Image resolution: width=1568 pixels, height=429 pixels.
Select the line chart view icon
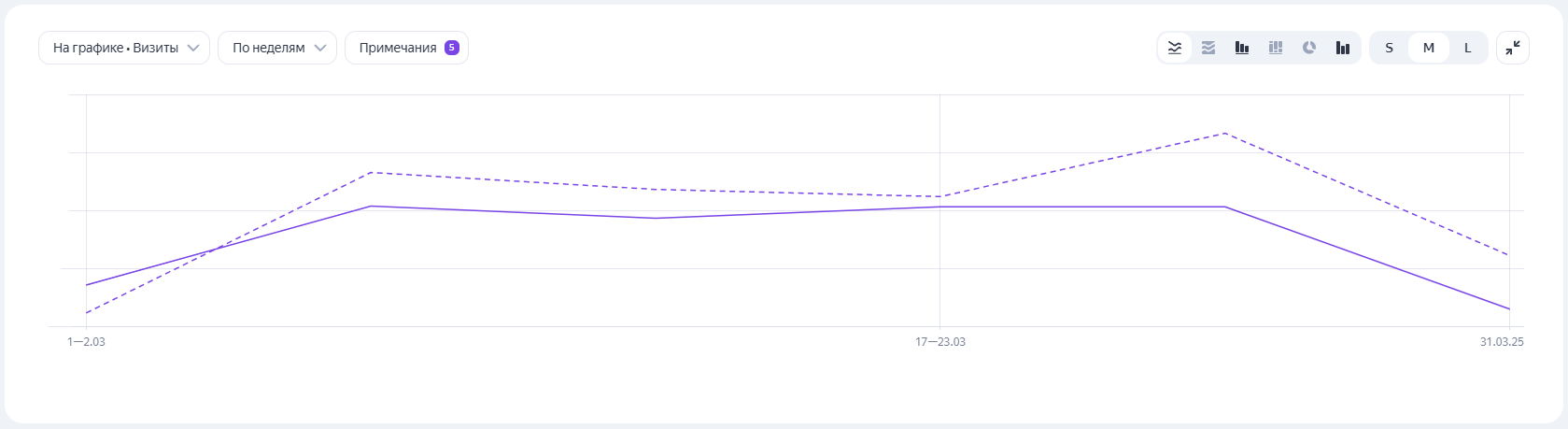(x=1175, y=48)
